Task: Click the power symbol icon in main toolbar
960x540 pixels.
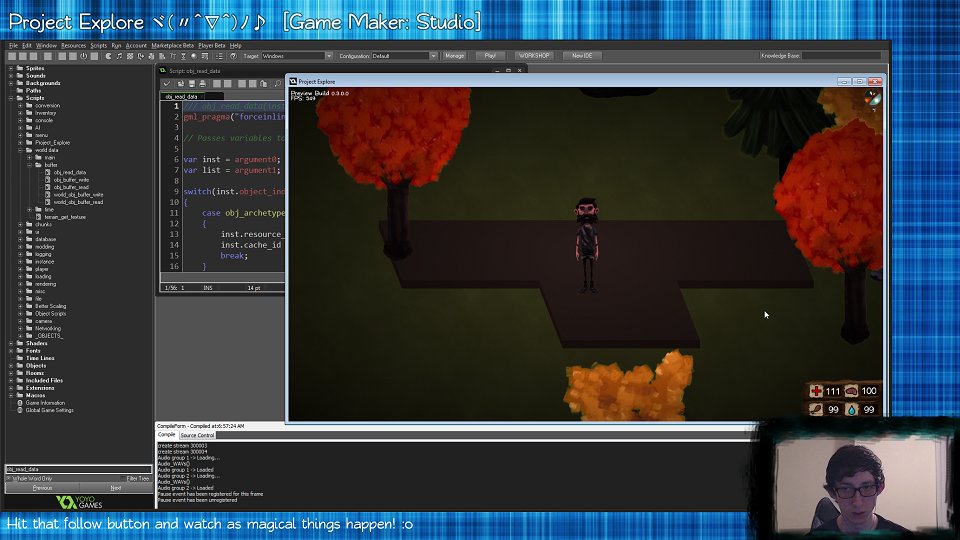Action: tap(83, 56)
